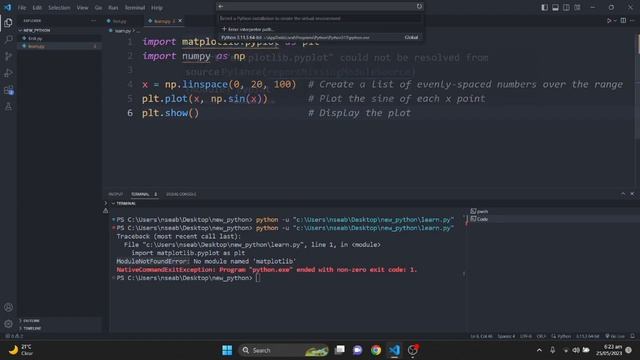Open the Terminal menu

point(135,7)
